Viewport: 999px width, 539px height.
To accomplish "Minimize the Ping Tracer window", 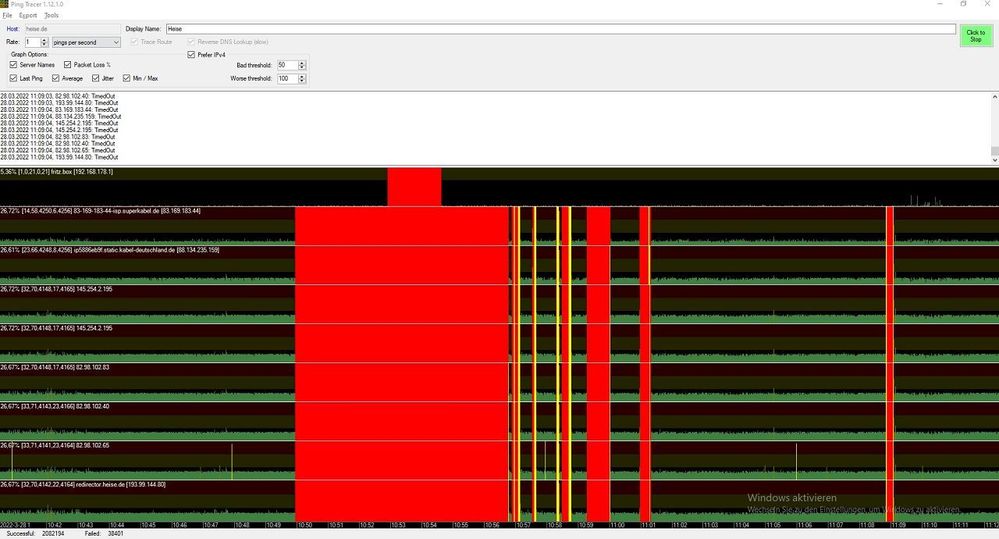I will pos(940,4).
